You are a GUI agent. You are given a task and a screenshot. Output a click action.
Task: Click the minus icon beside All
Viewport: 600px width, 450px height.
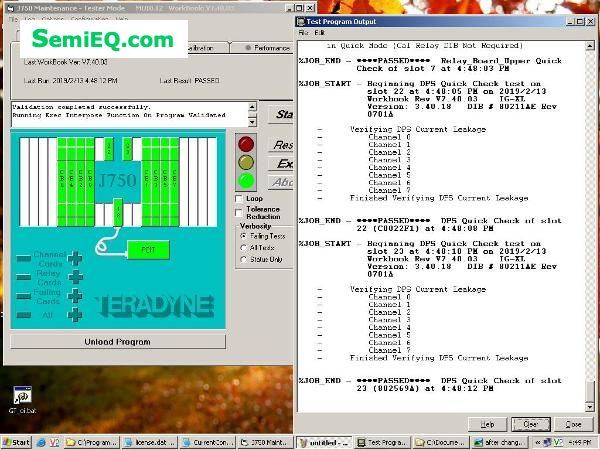click(x=24, y=315)
